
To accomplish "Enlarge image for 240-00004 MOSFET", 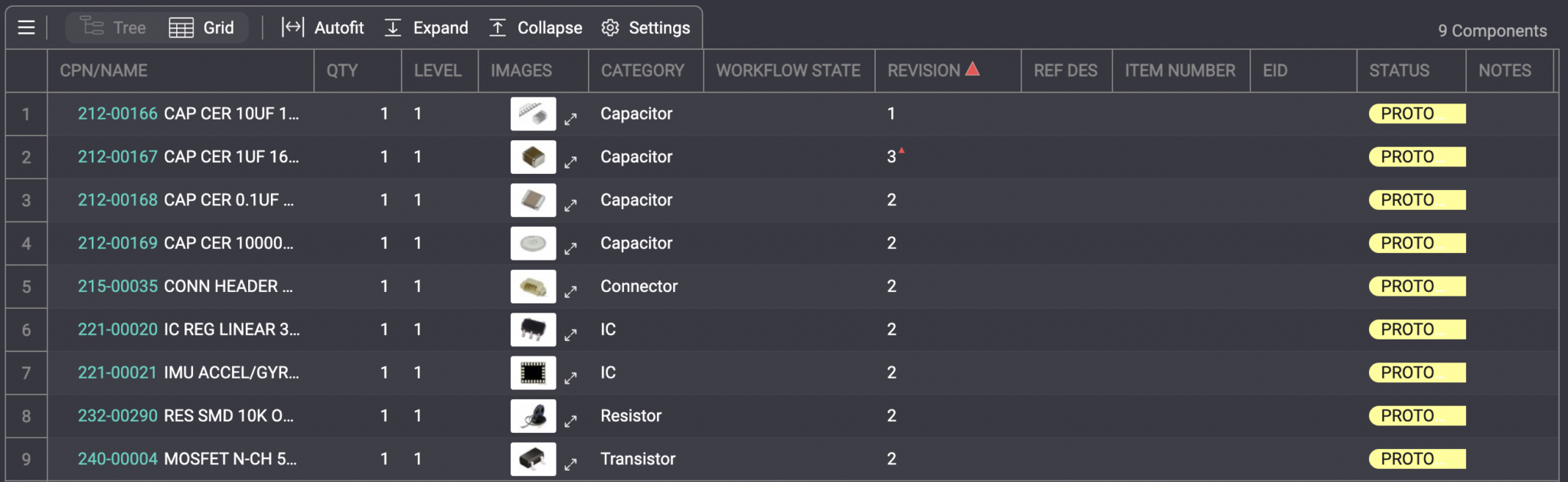I will click(570, 464).
